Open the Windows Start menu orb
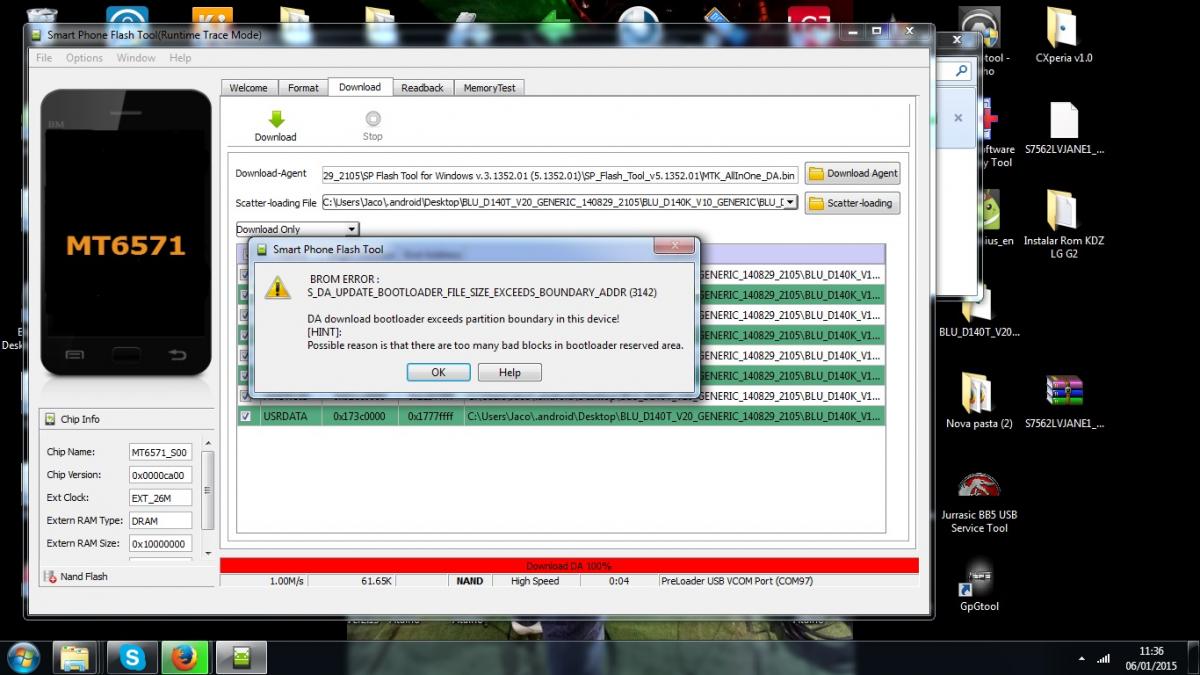The image size is (1200, 675). [23, 657]
